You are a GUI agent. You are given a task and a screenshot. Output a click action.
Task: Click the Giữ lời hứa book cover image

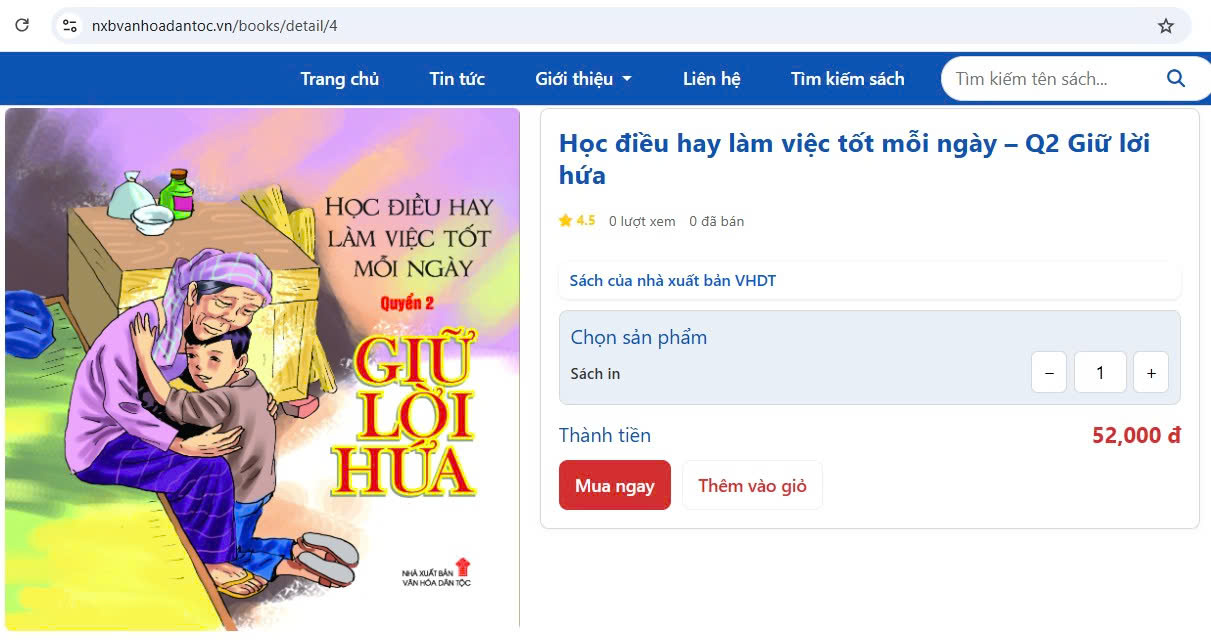point(262,369)
